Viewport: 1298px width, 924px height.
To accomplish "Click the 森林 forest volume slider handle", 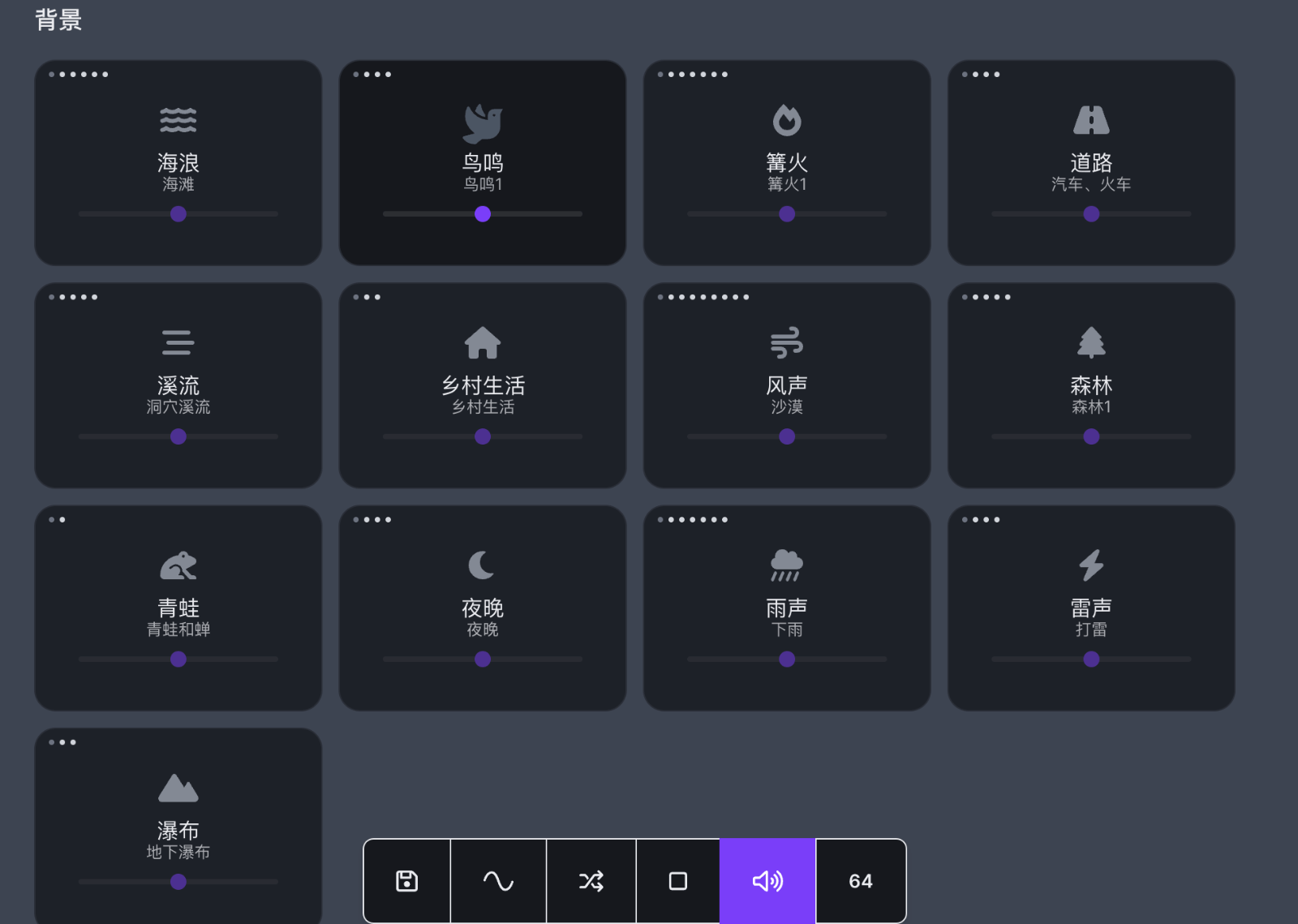I will click(x=1091, y=436).
